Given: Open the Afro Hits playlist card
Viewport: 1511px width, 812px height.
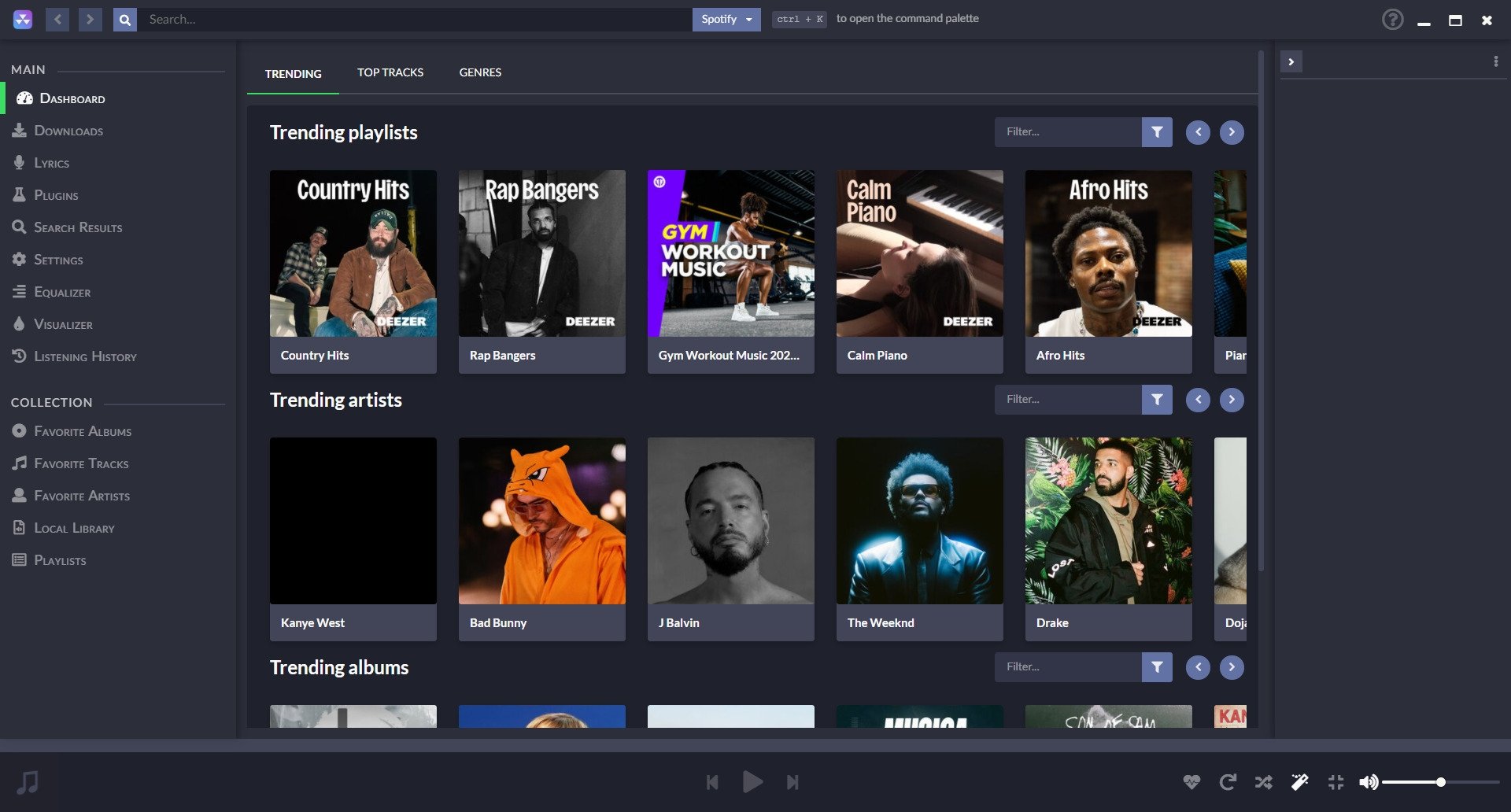Looking at the screenshot, I should (x=1109, y=271).
